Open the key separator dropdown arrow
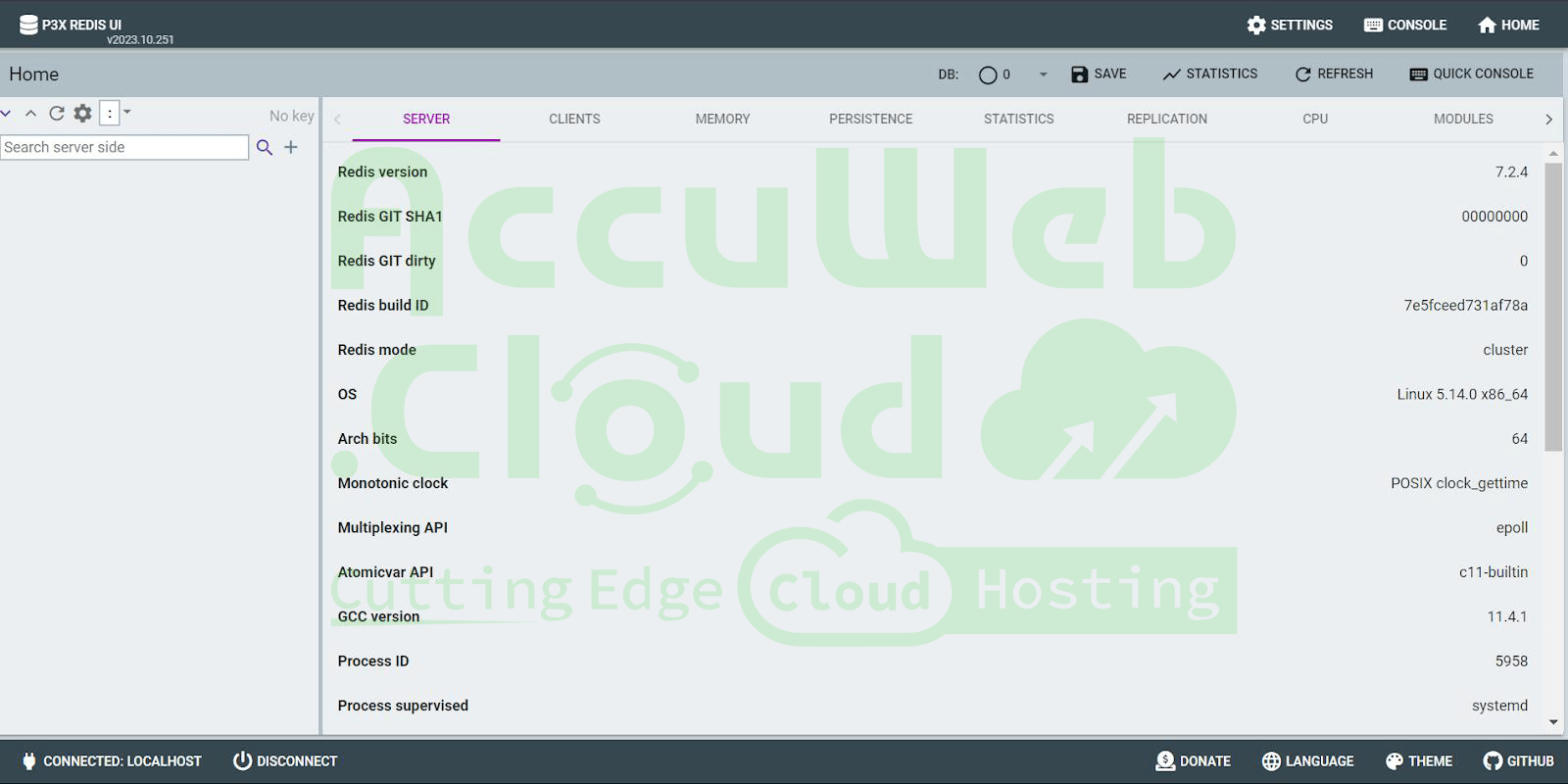Image resolution: width=1568 pixels, height=784 pixels. click(127, 112)
